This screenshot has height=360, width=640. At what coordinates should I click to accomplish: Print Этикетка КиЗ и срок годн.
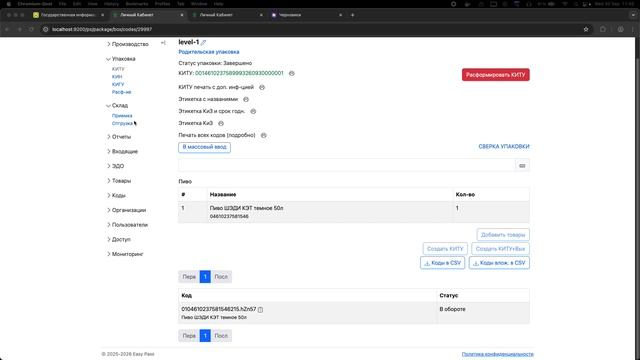253,111
